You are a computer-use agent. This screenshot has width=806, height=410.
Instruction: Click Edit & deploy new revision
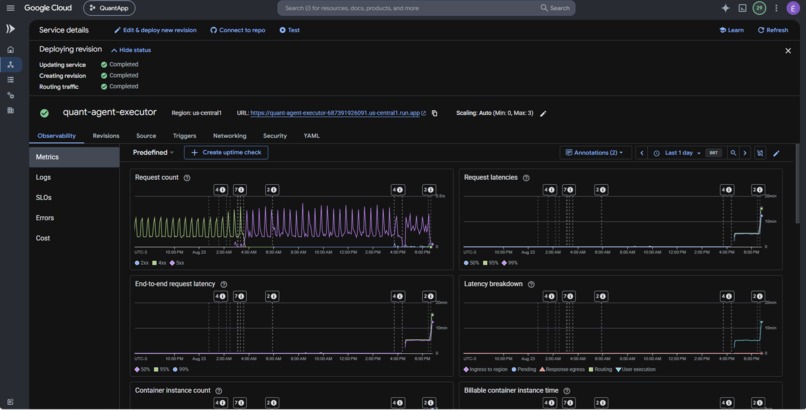155,30
